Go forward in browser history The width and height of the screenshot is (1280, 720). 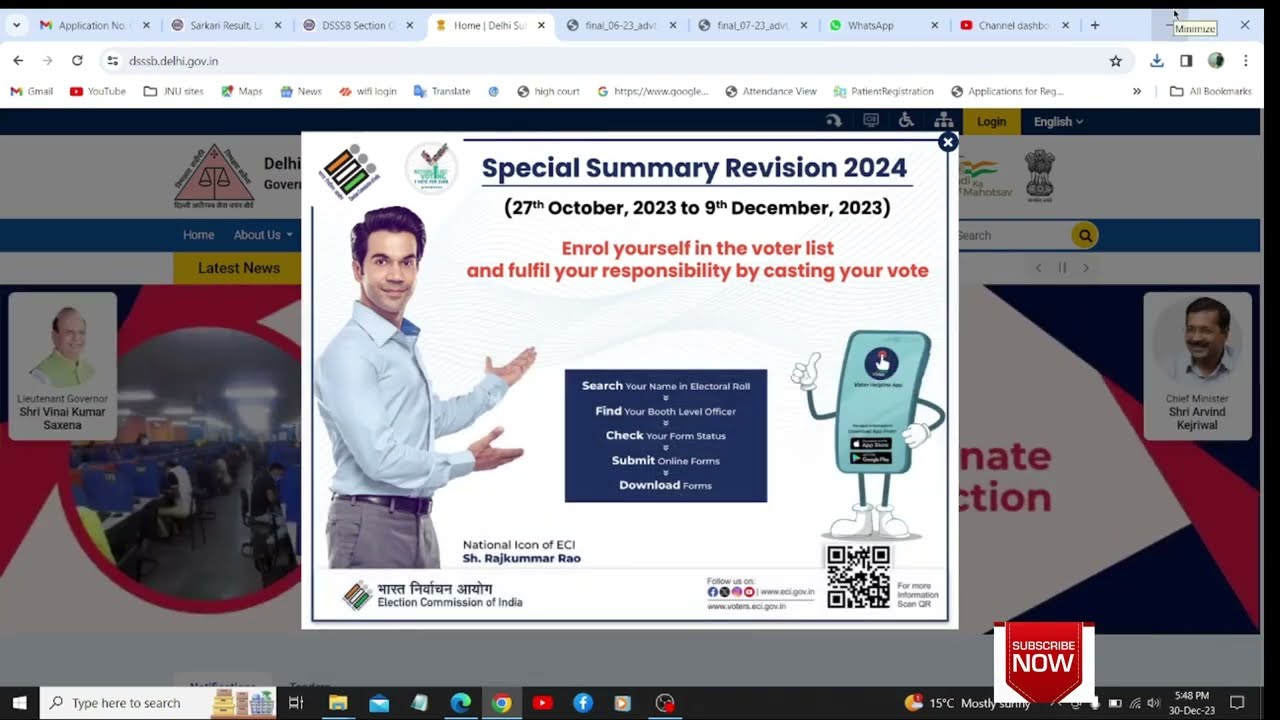[x=47, y=61]
